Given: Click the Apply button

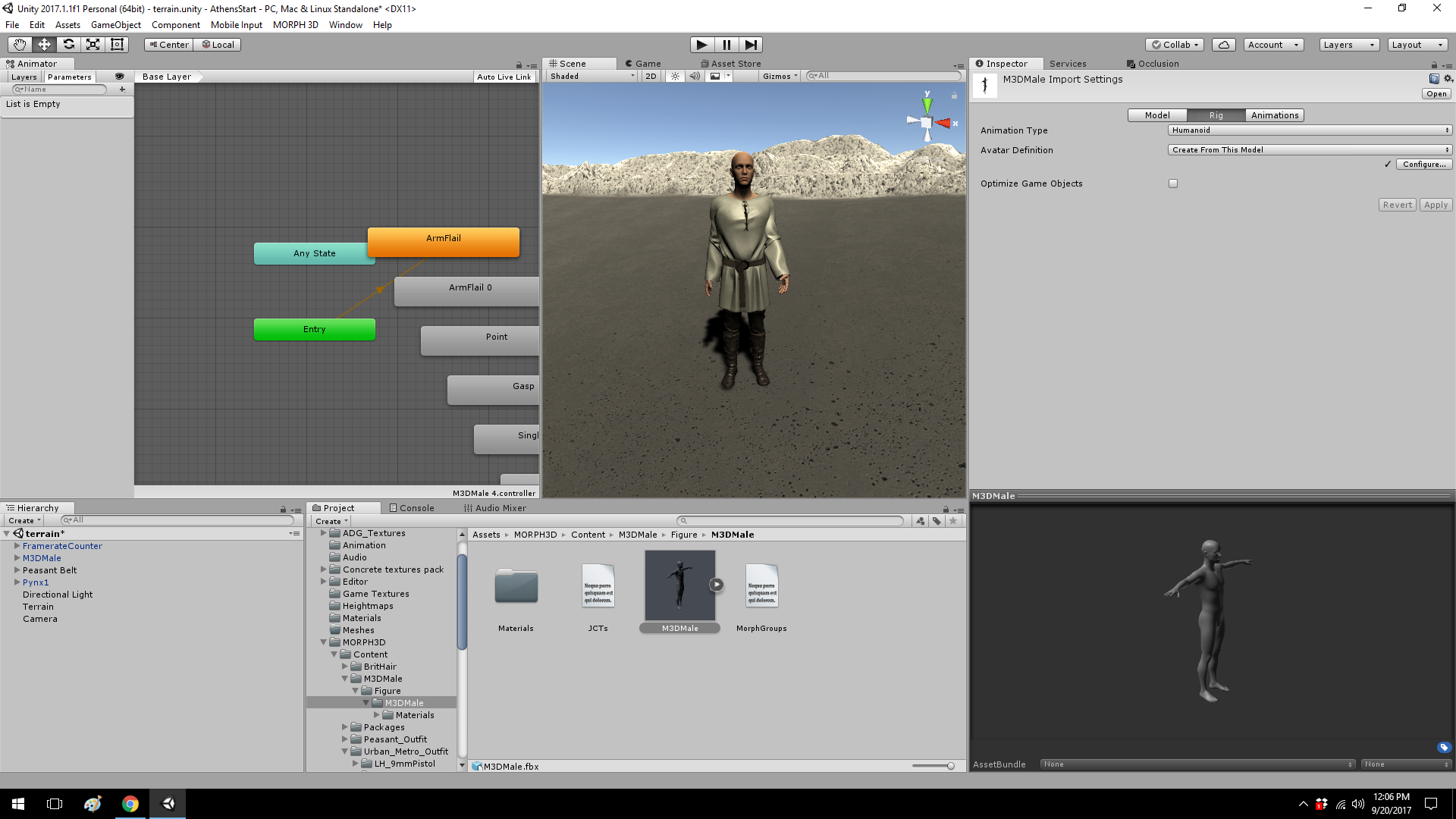Looking at the screenshot, I should 1436,205.
